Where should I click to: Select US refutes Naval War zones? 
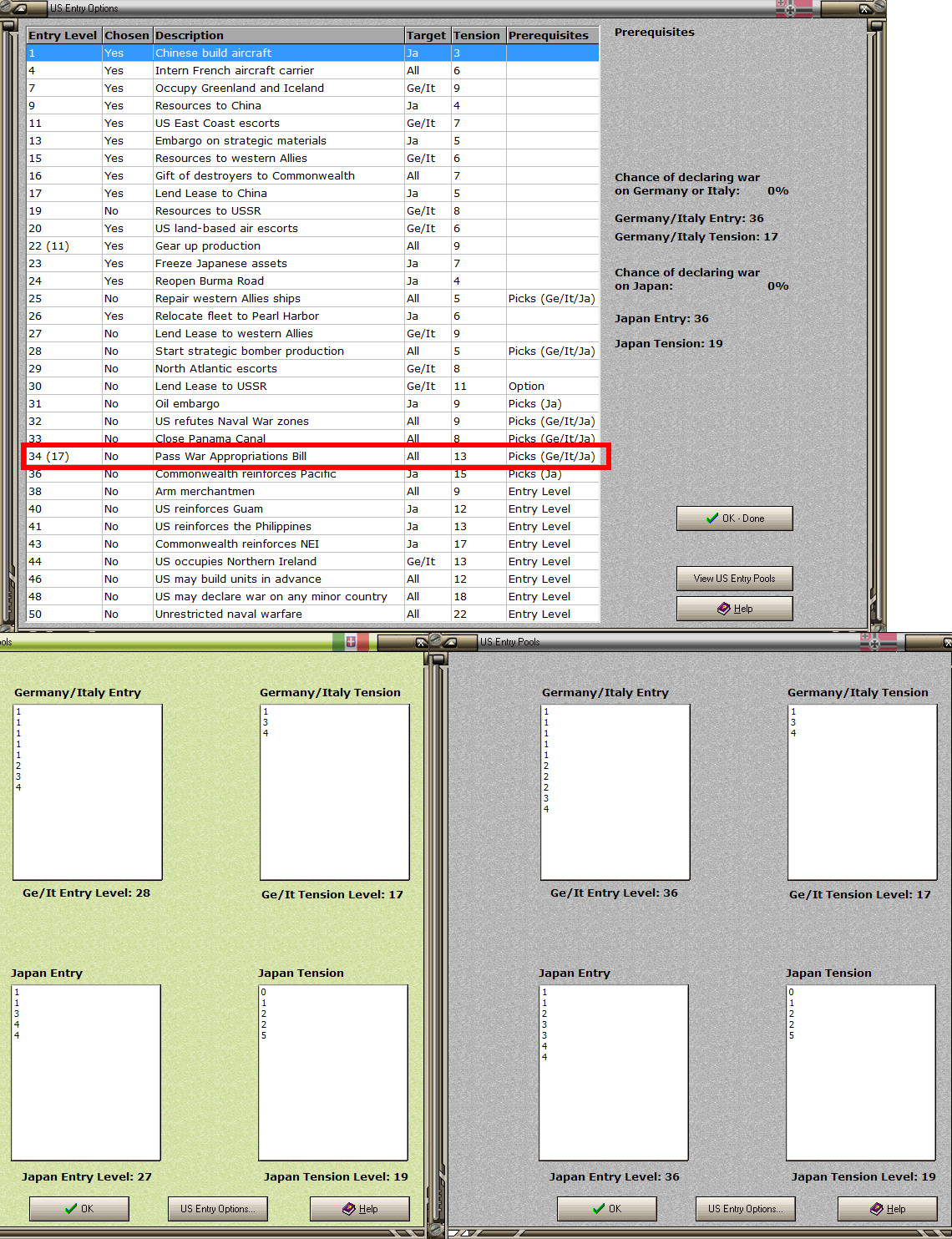312,421
